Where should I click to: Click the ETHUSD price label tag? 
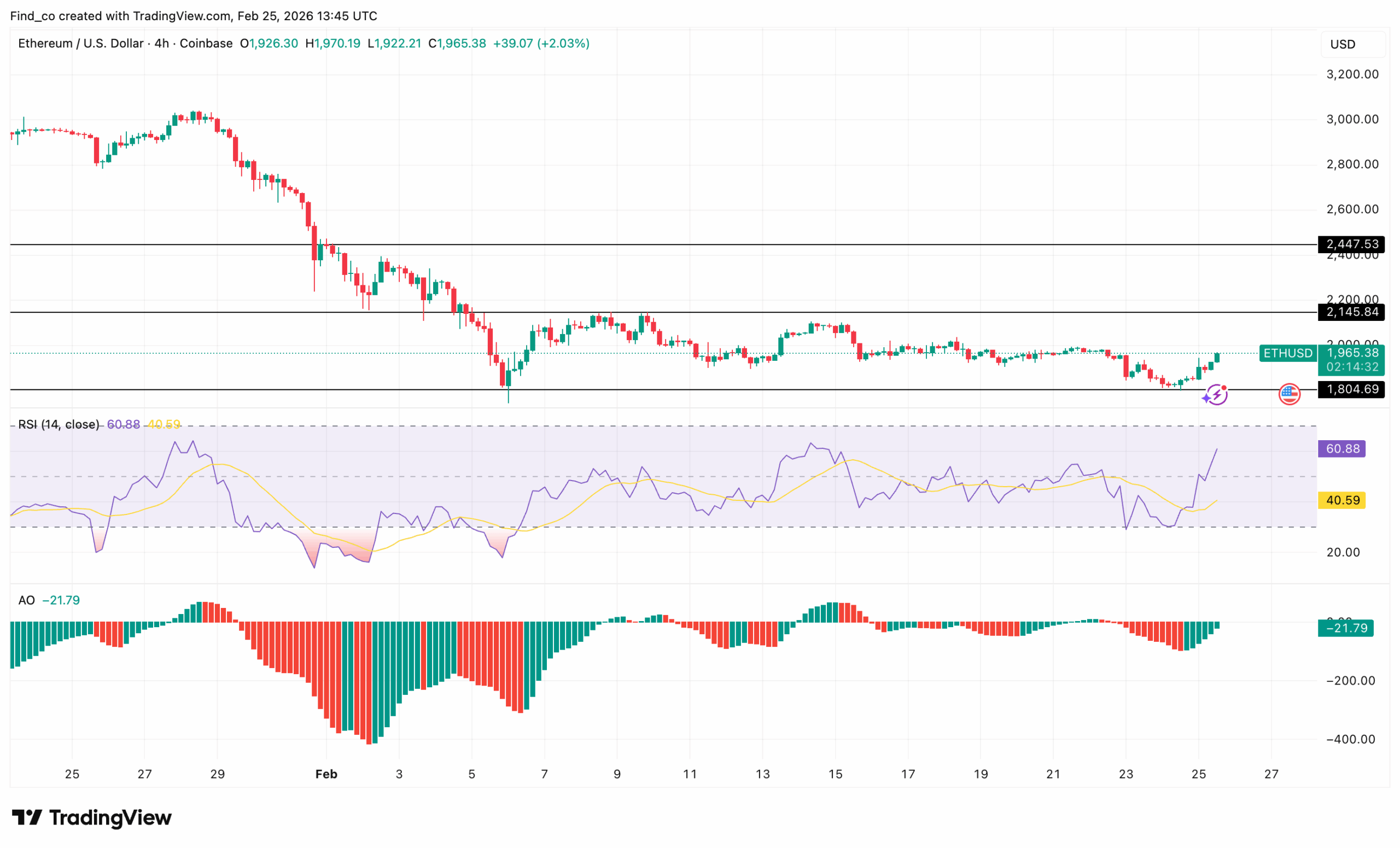coord(1287,353)
